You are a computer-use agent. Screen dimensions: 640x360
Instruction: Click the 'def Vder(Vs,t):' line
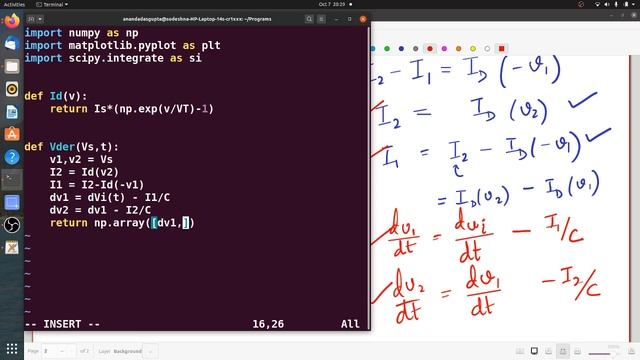click(72, 147)
